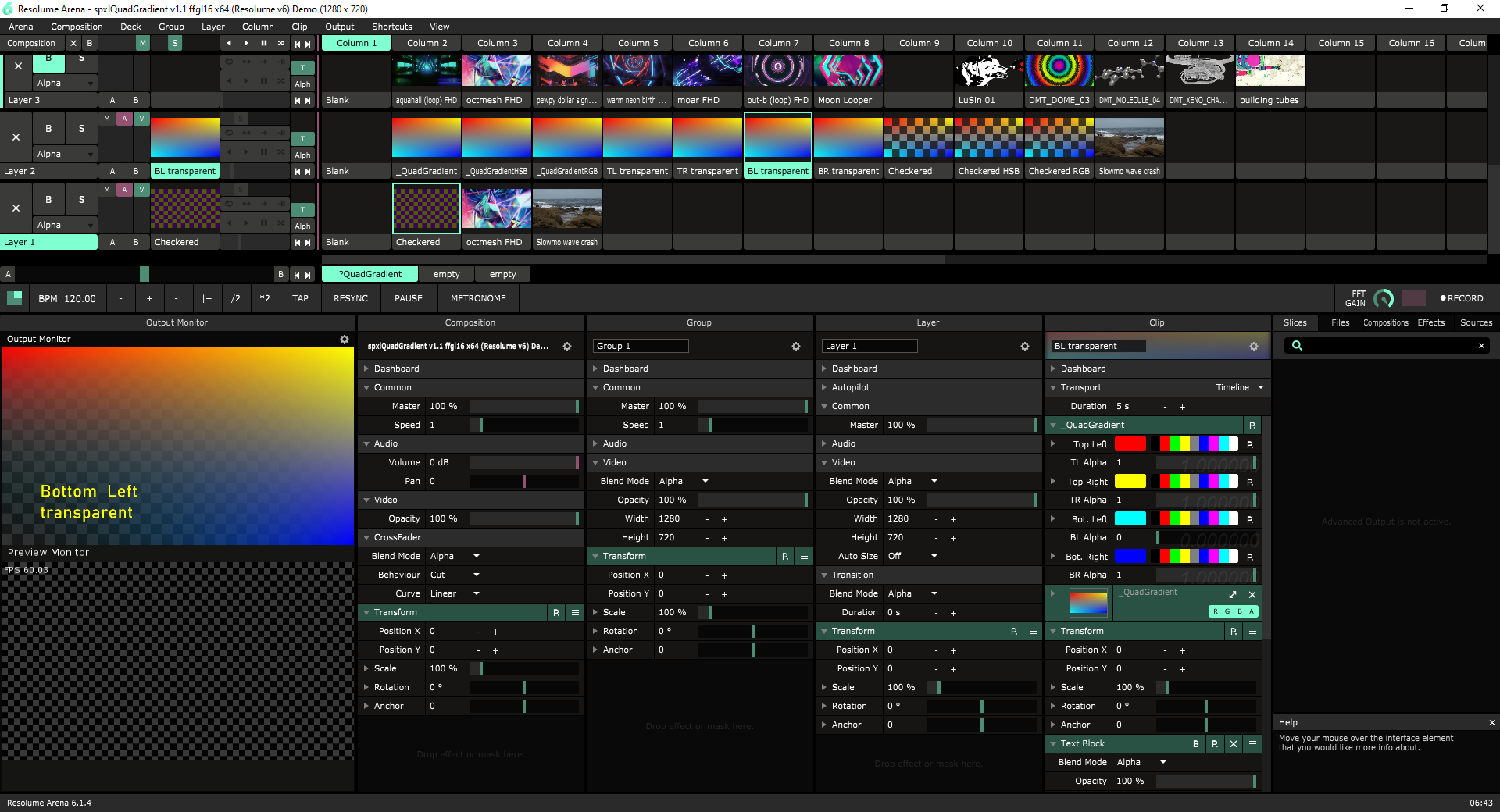Open Composition panel settings gear
The height and width of the screenshot is (812, 1500).
tap(567, 347)
